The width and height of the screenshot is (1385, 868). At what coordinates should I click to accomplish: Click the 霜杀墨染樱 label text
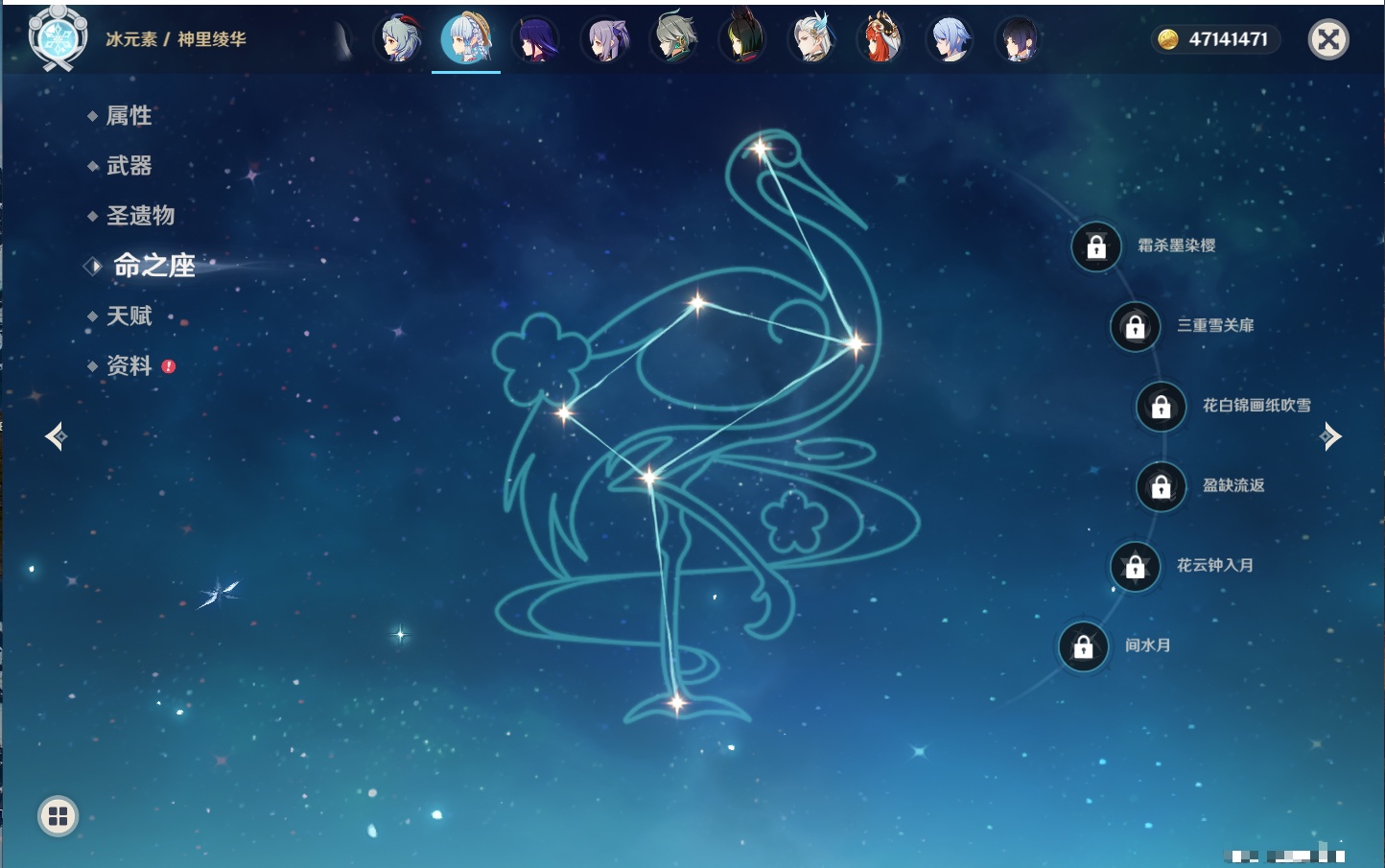[1177, 246]
